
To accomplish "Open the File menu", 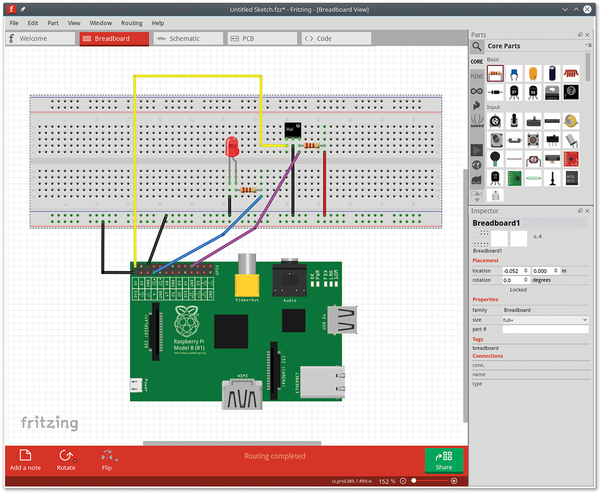I will coord(14,23).
